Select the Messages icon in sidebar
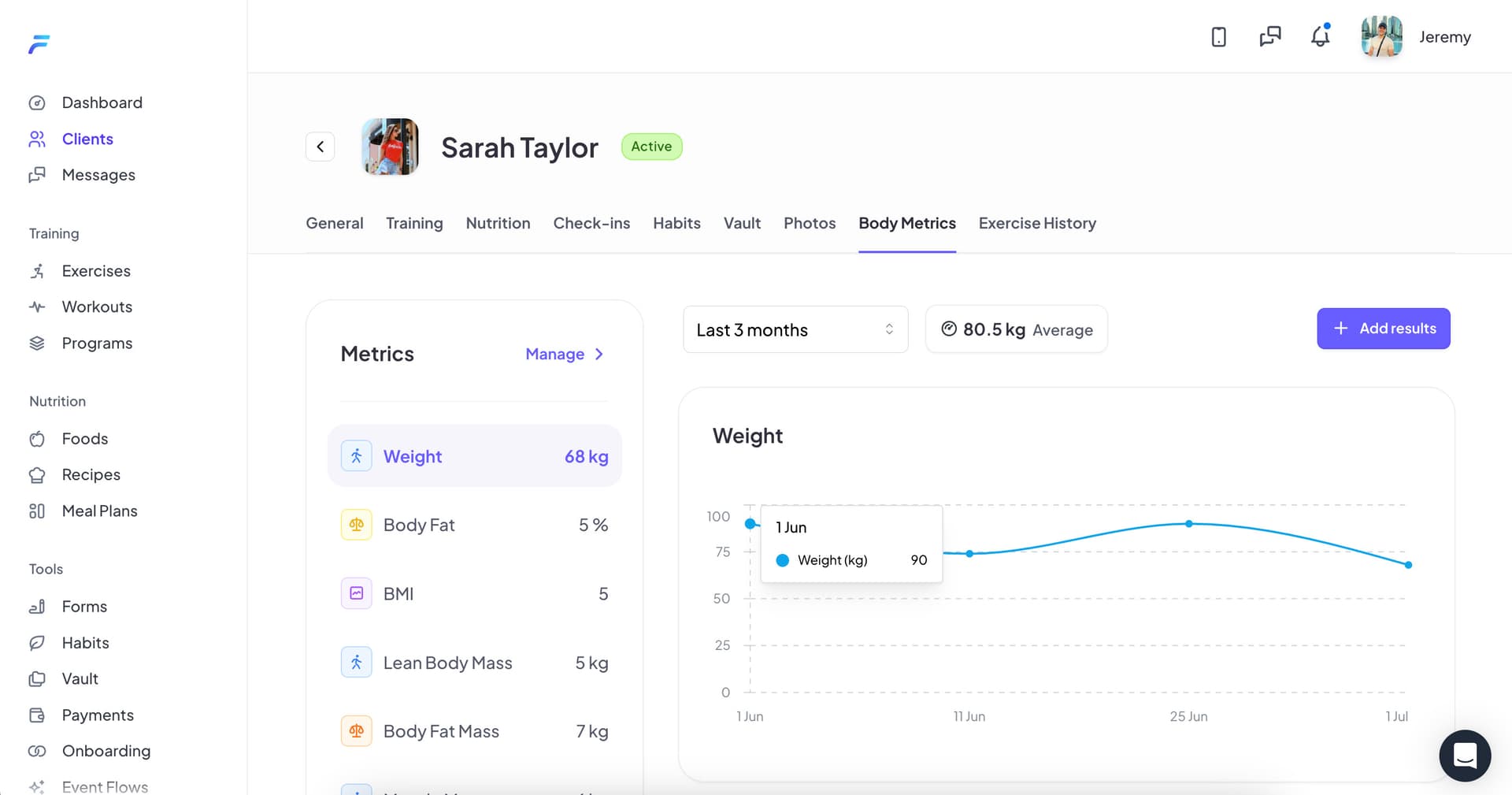The image size is (1512, 795). pyautogui.click(x=38, y=174)
